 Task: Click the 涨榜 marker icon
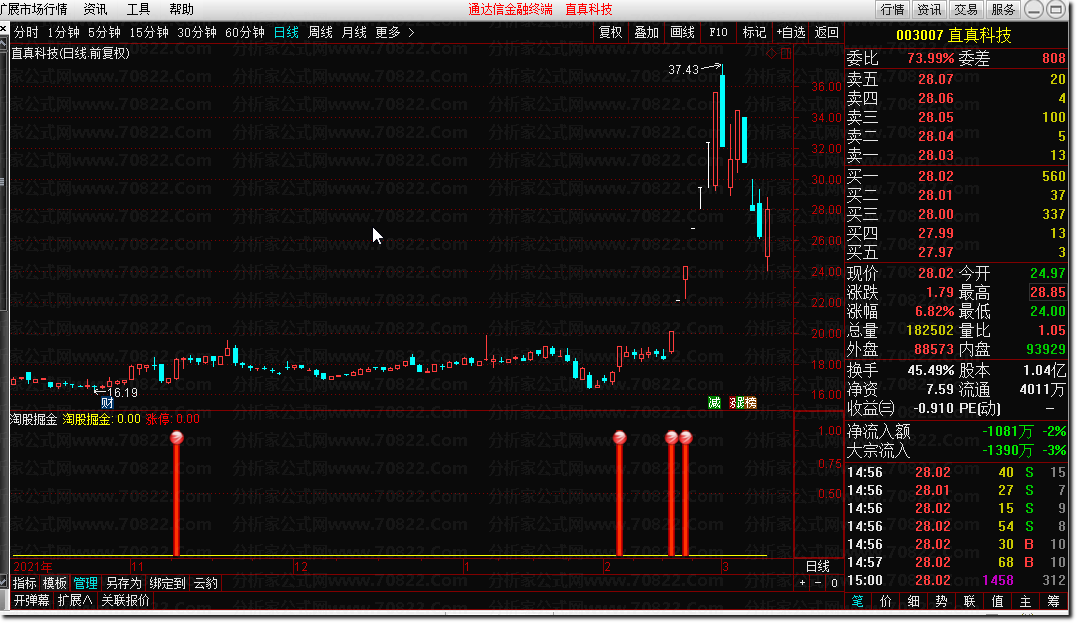(743, 403)
